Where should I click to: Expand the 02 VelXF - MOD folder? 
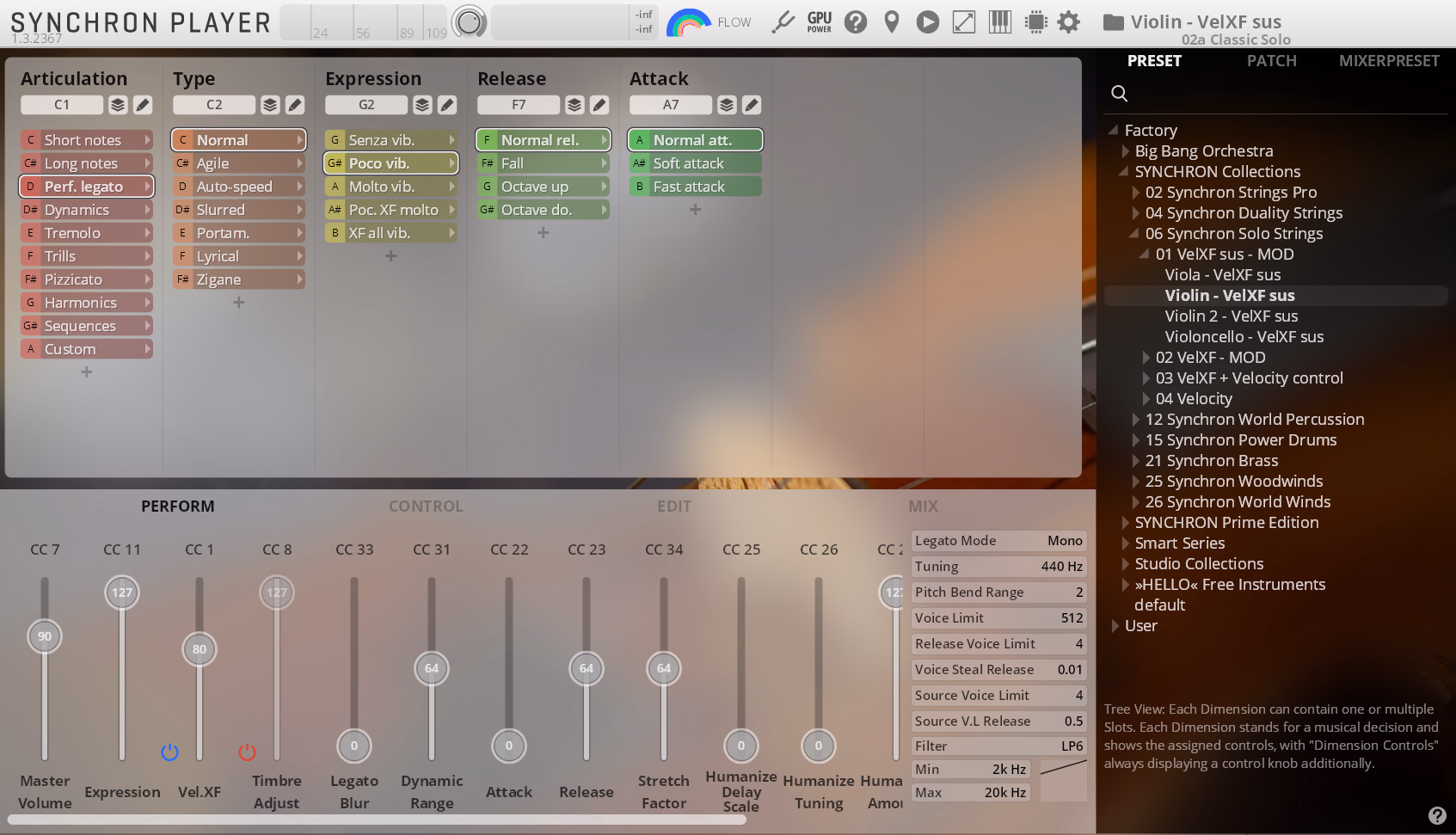click(x=1146, y=358)
